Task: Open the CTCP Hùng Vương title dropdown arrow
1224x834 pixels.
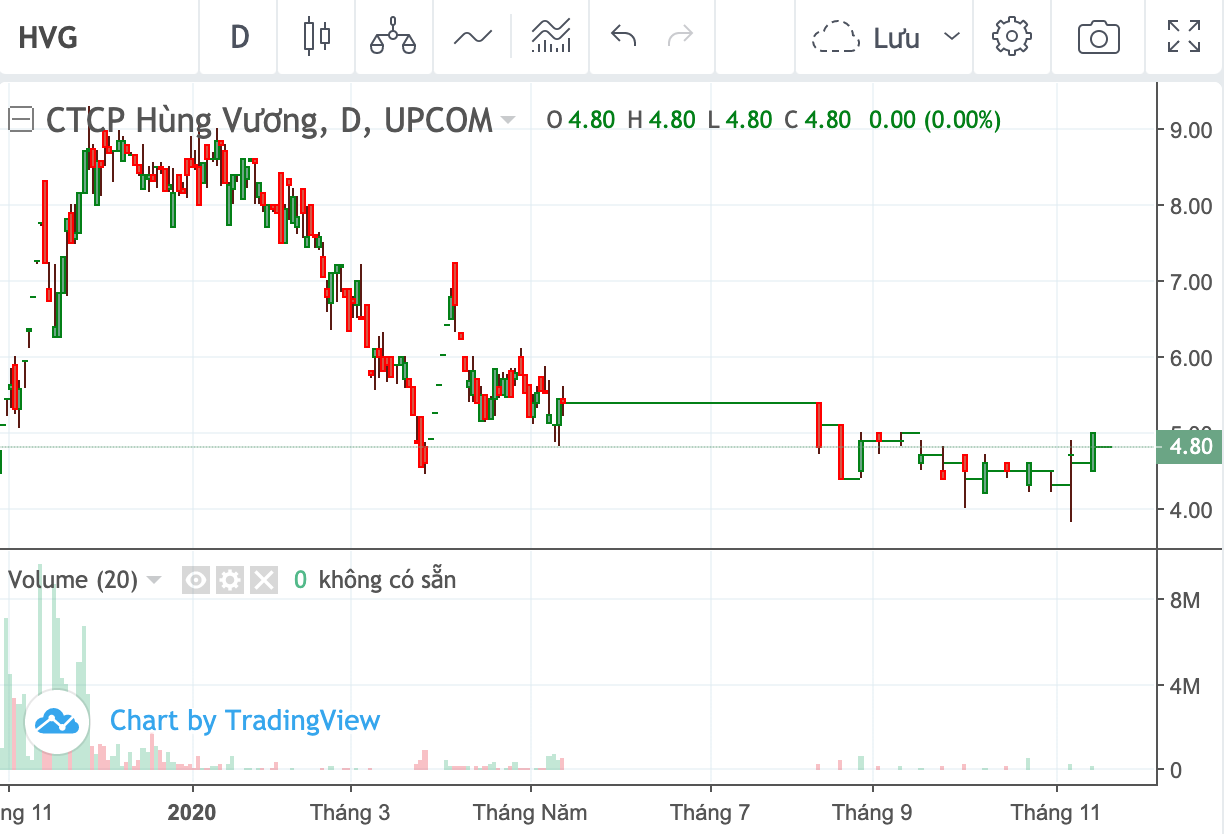Action: click(x=508, y=121)
